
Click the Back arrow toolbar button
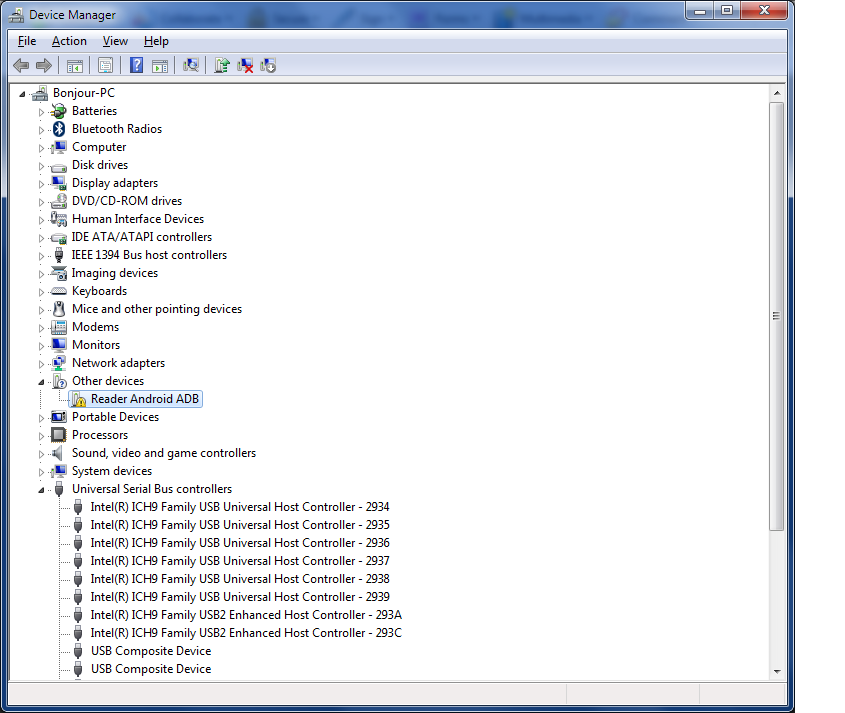(21, 66)
